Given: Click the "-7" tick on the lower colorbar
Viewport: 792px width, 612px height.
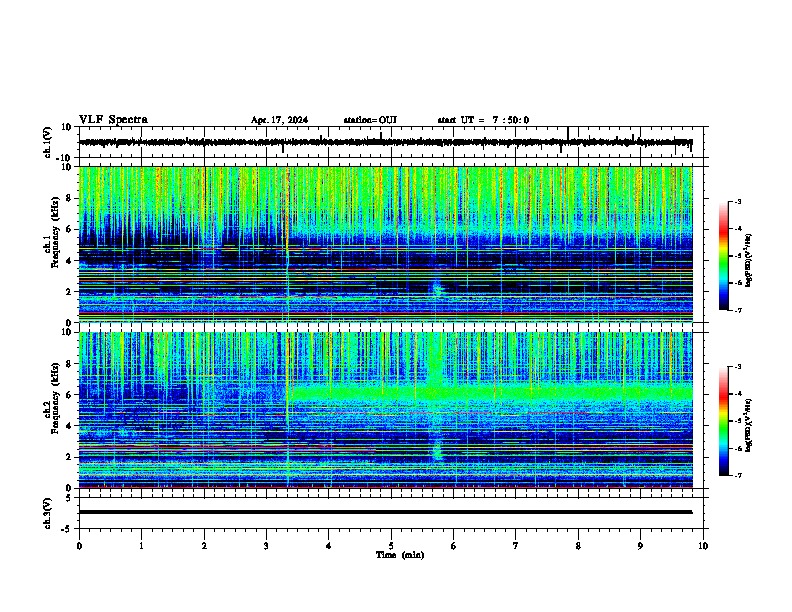Looking at the screenshot, I should pos(738,475).
